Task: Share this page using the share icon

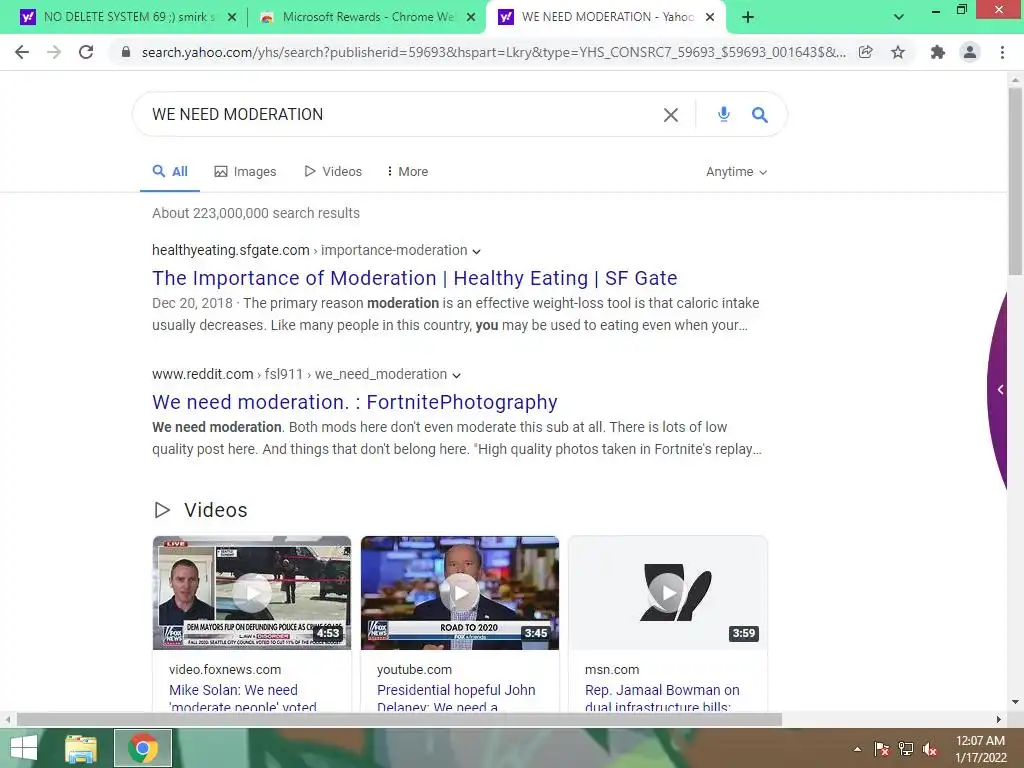Action: click(865, 52)
